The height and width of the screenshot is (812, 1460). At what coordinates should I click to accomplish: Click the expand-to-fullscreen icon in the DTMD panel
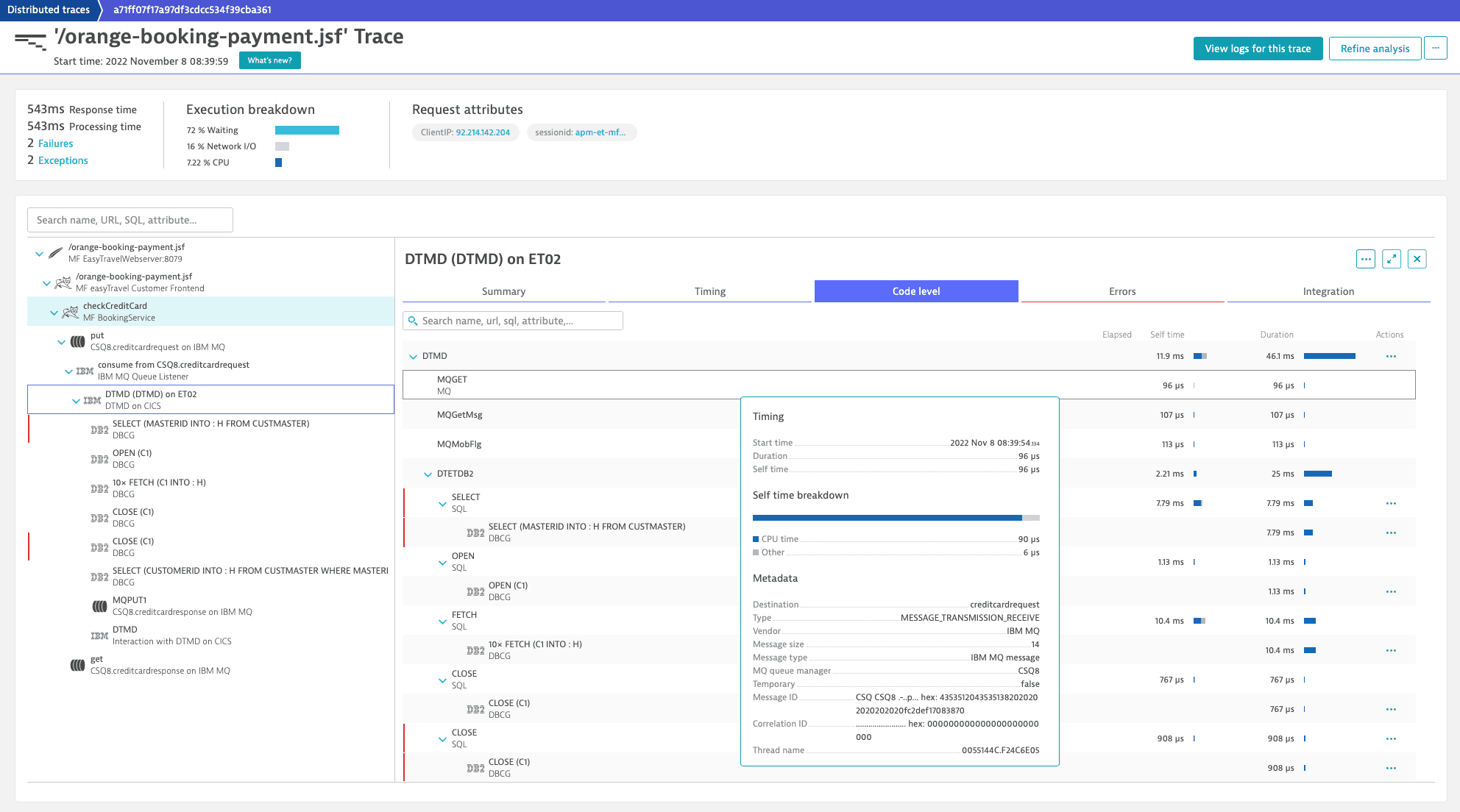pos(1391,259)
